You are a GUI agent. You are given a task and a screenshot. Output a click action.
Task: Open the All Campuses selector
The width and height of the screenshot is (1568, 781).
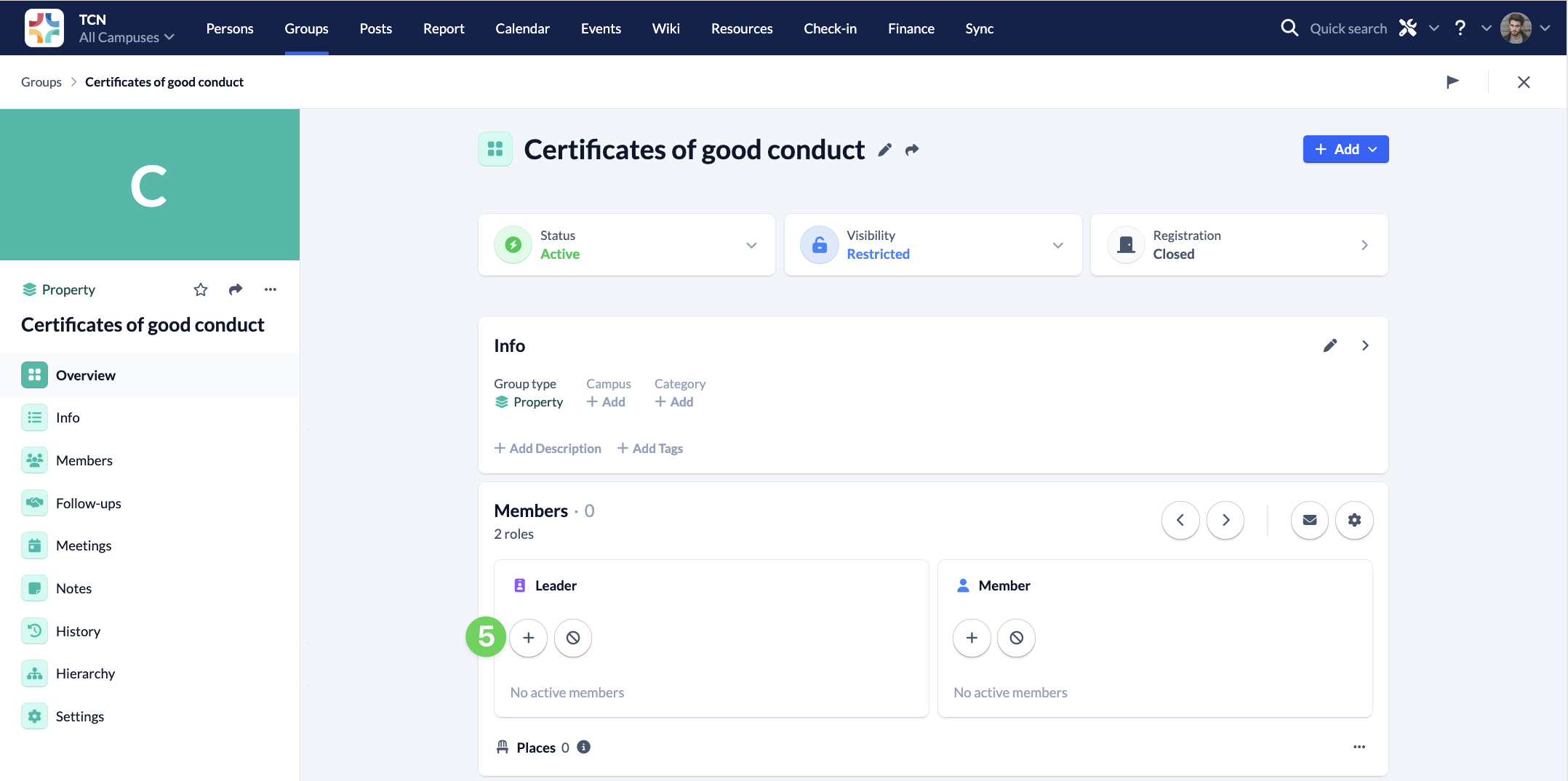click(127, 37)
